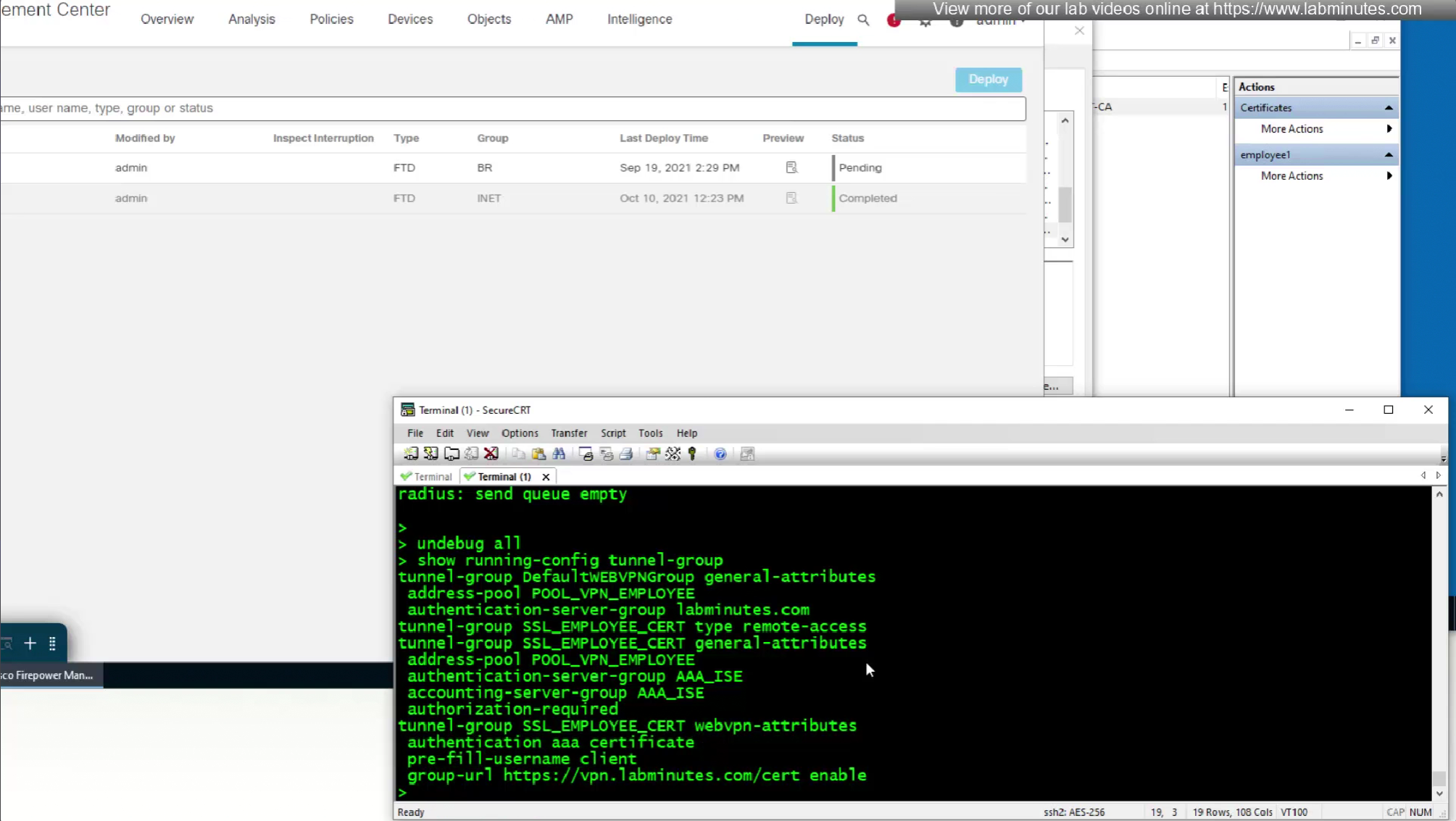1456x821 pixels.
Task: Open Session Options via the wrench-grid icon
Action: coord(673,454)
